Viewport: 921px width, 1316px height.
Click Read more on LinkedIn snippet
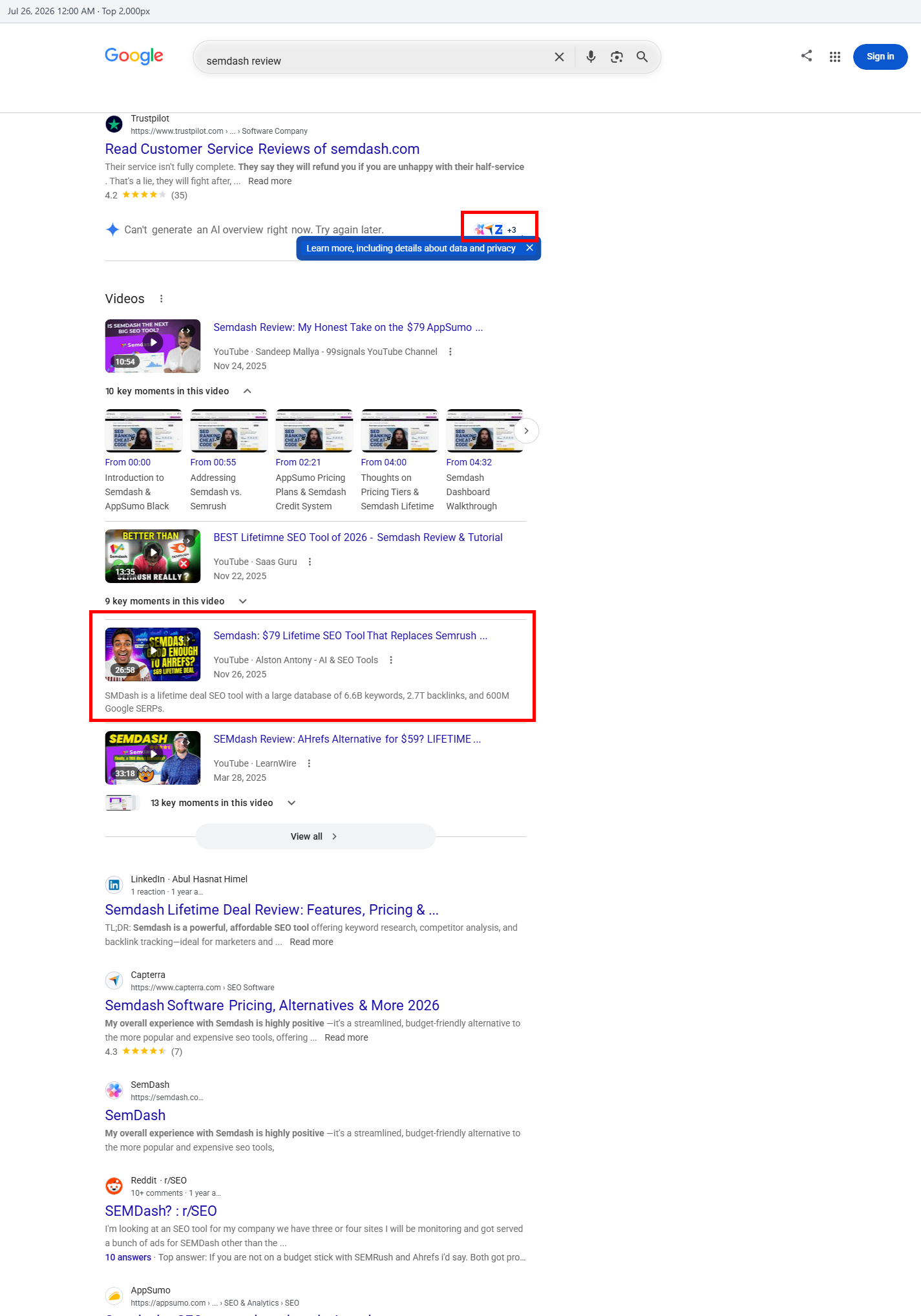point(312,942)
